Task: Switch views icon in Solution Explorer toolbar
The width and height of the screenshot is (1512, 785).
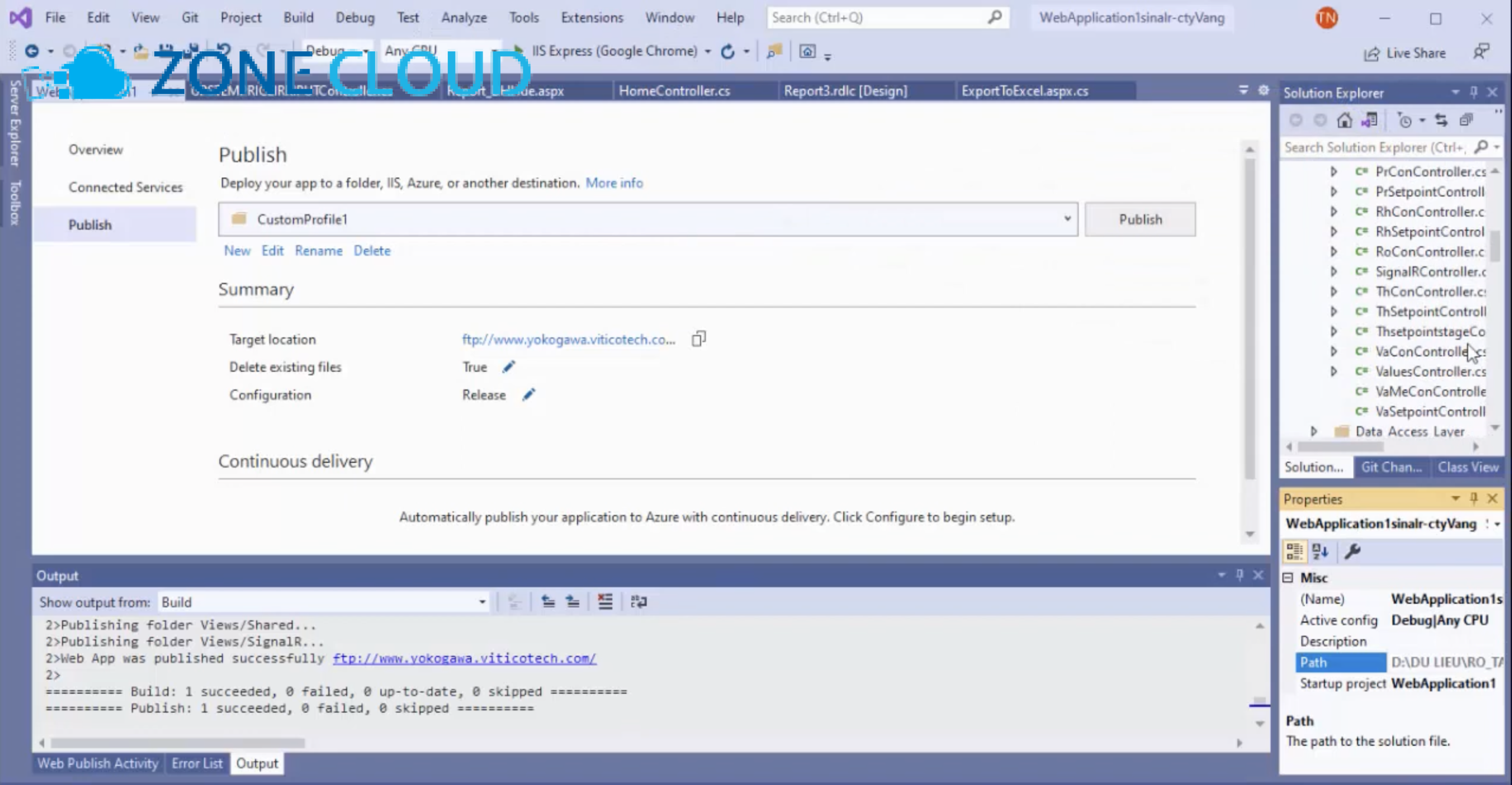Action: coord(1369,120)
